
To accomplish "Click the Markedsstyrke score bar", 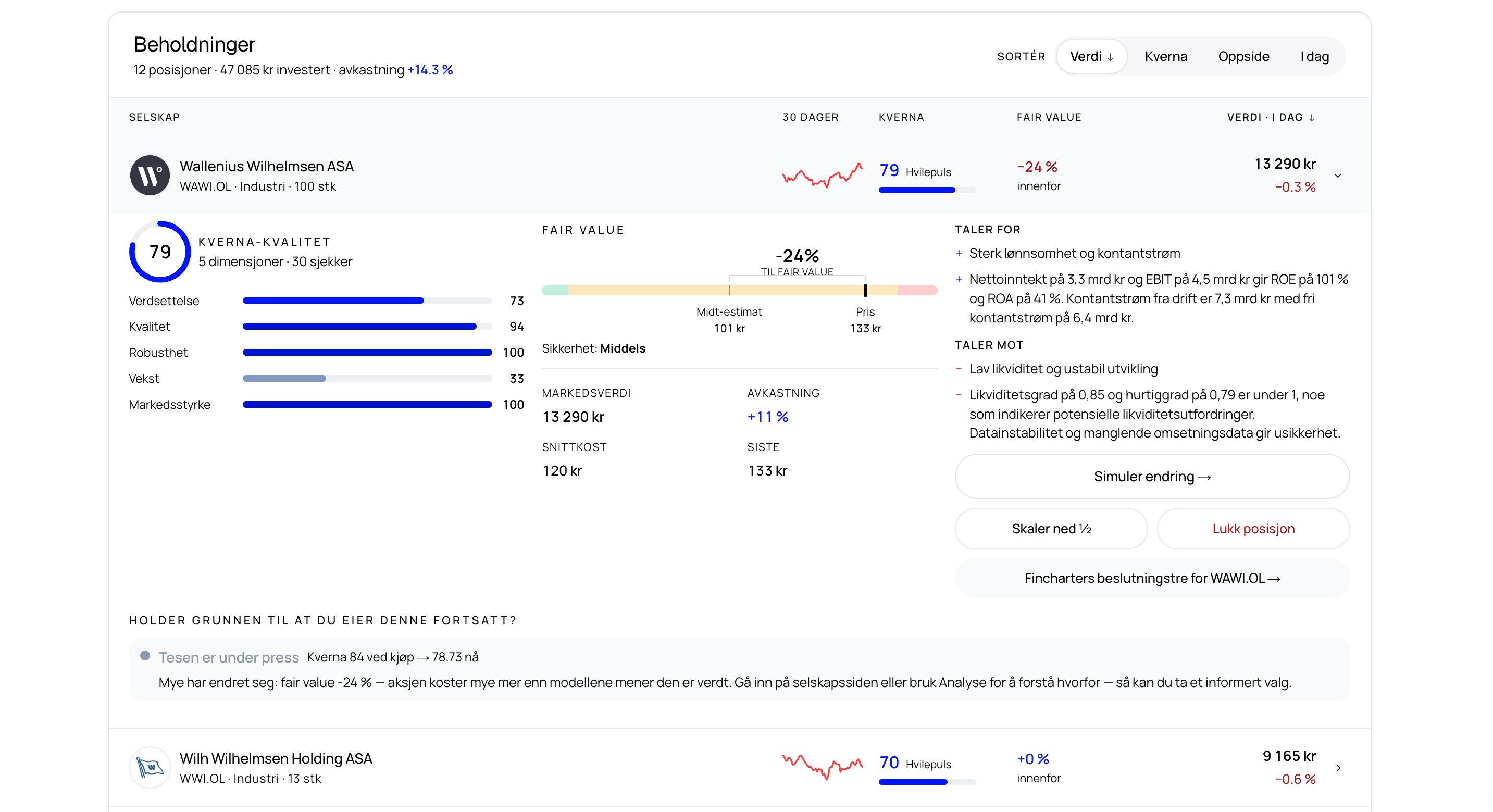I will pyautogui.click(x=367, y=405).
